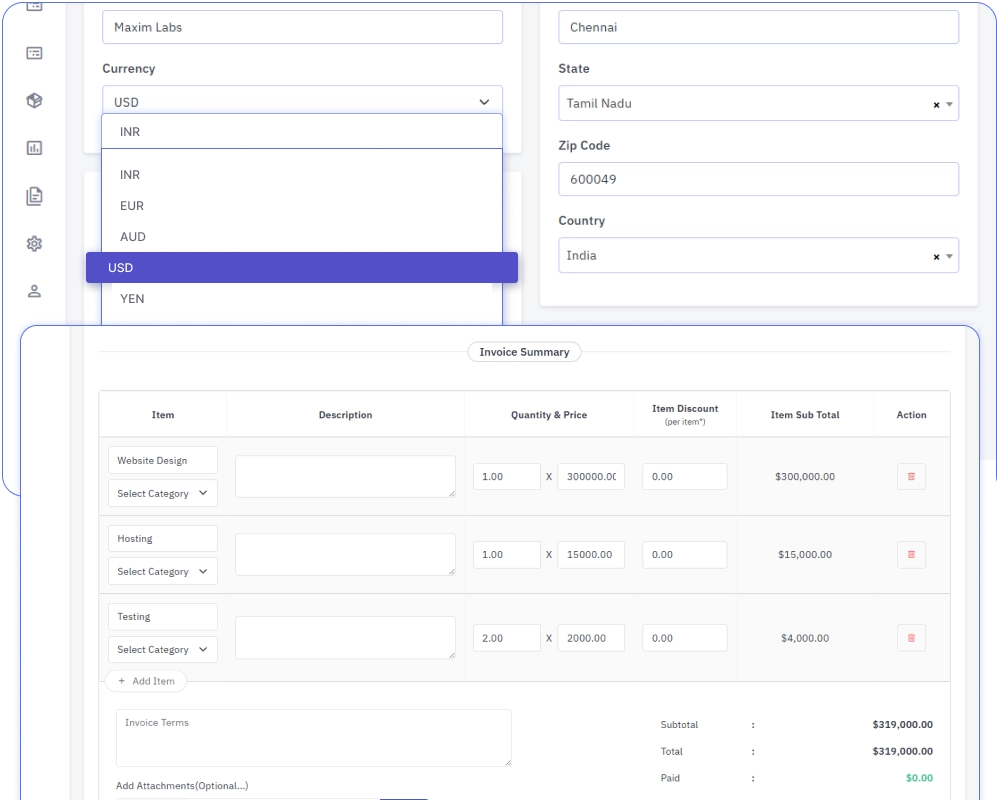Click the Website Design item name field

pyautogui.click(x=163, y=460)
